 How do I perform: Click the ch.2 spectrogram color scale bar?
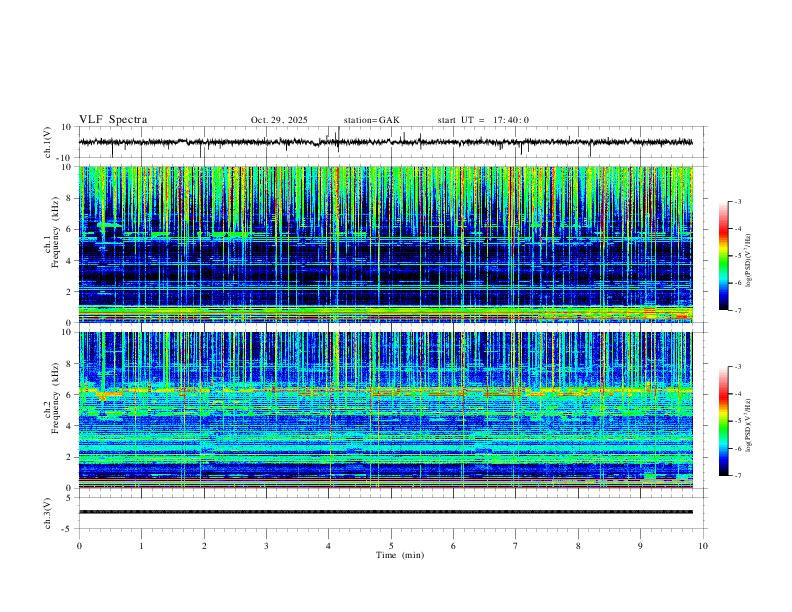(x=723, y=421)
